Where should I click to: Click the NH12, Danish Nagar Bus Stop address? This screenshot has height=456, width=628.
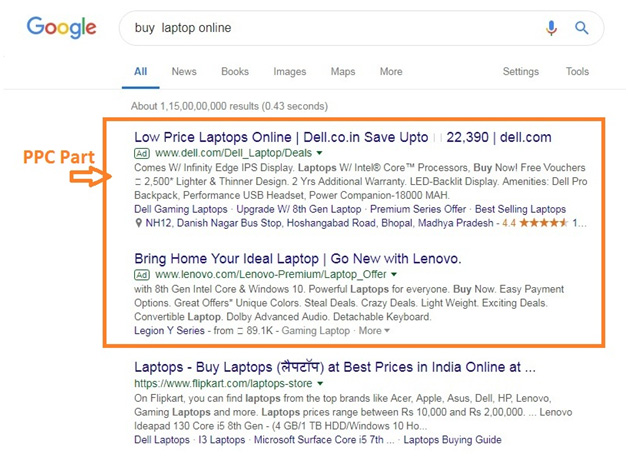click(x=319, y=223)
